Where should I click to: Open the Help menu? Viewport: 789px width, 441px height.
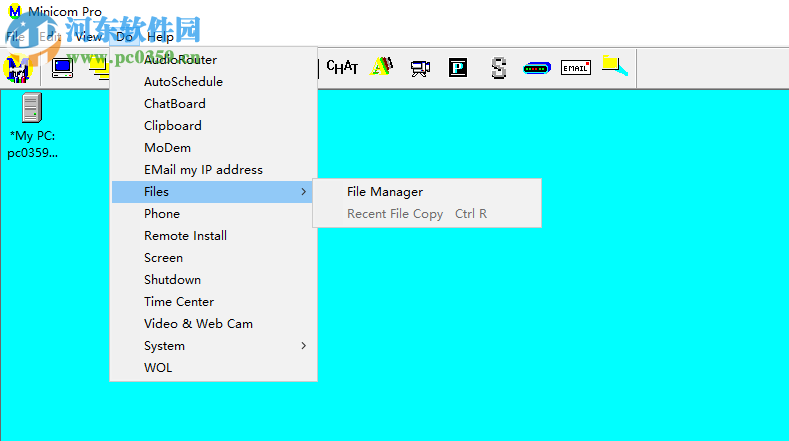(160, 37)
